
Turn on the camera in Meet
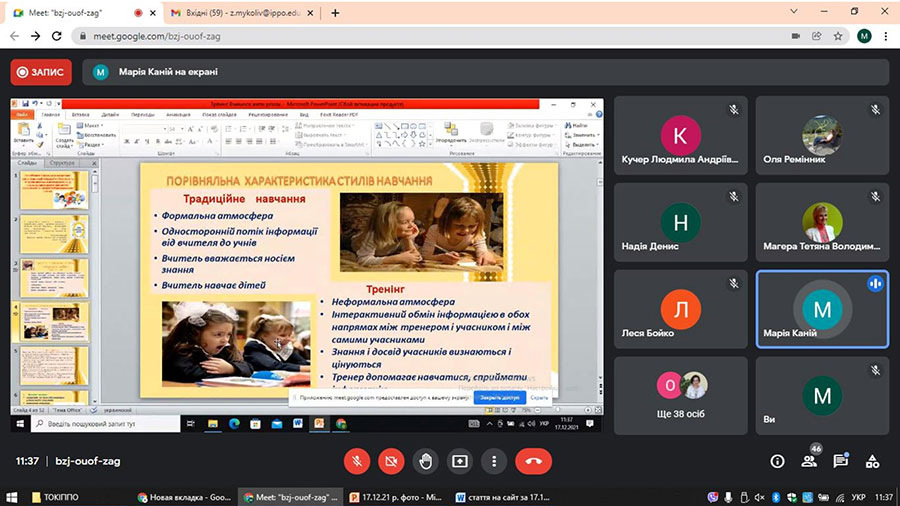click(x=391, y=461)
